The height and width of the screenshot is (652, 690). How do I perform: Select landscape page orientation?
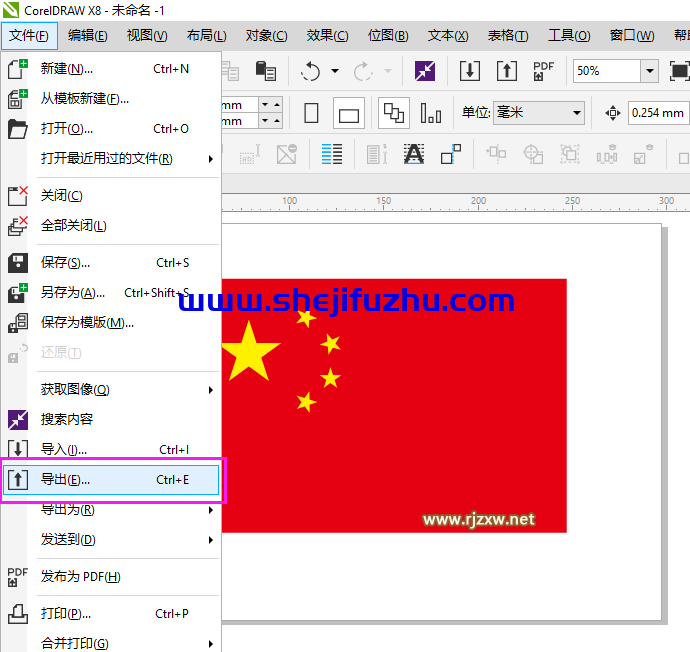(x=349, y=113)
